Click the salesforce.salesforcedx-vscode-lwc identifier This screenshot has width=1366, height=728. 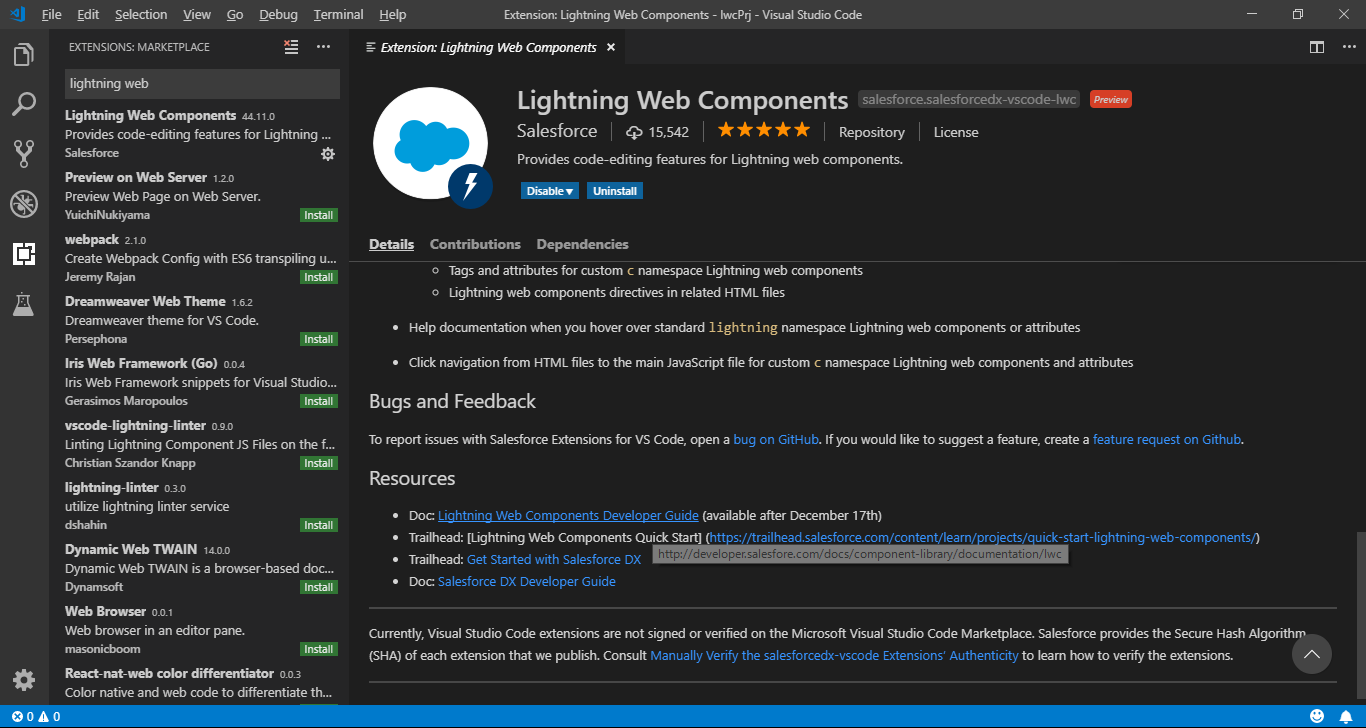coord(969,99)
